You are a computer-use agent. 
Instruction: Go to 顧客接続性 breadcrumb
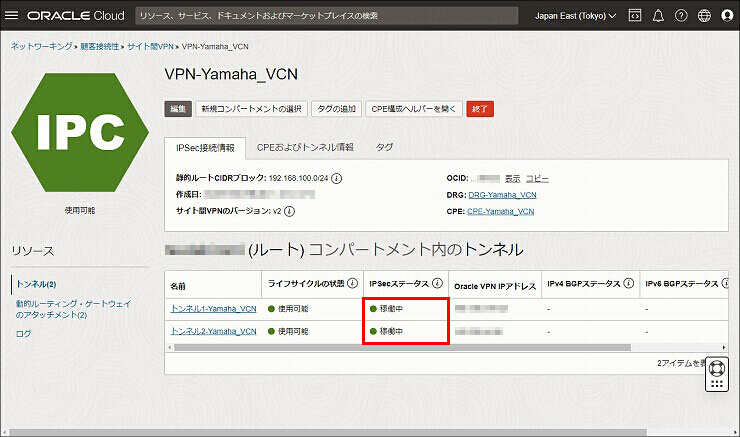pos(100,46)
